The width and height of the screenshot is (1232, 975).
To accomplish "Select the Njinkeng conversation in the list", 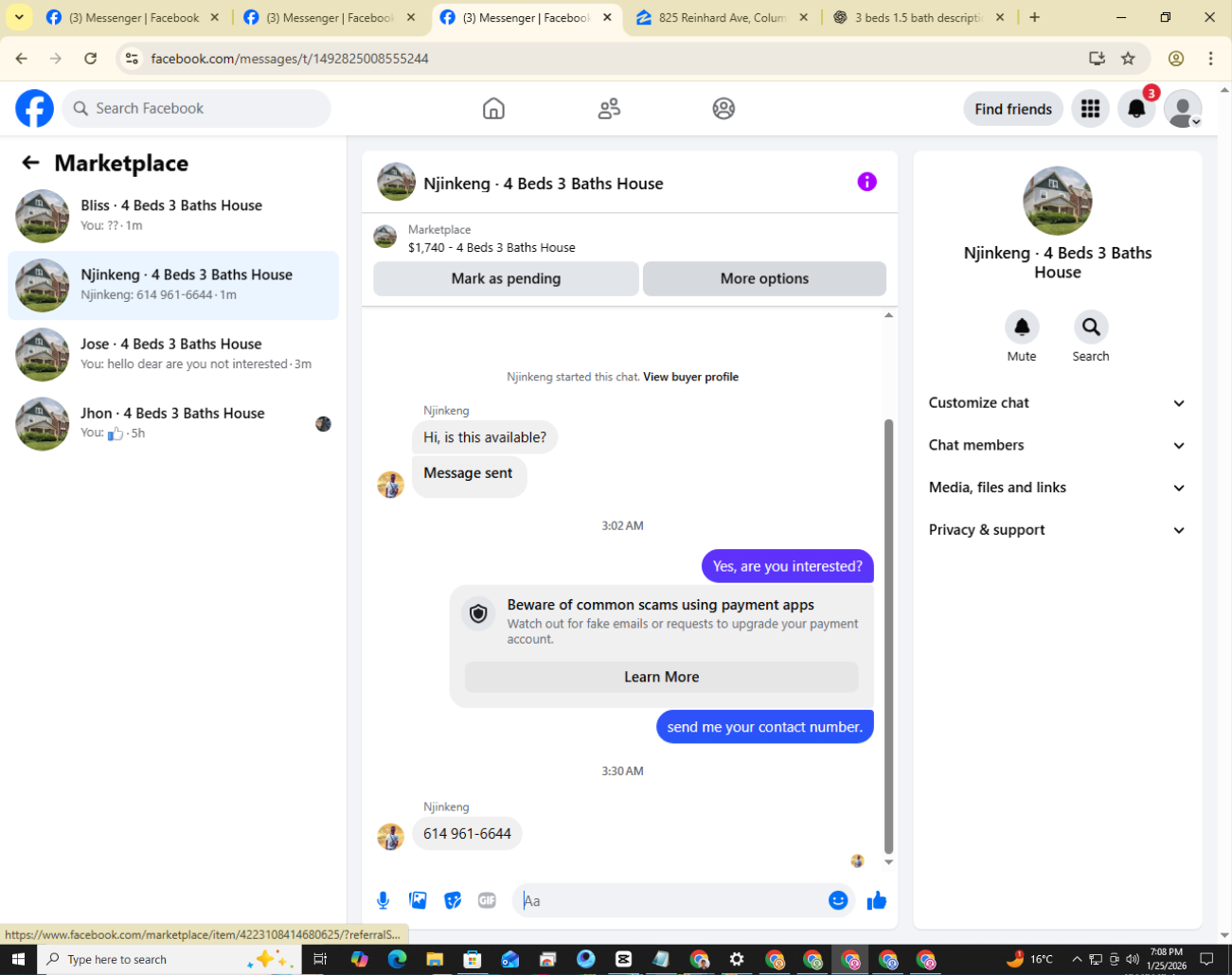I will (173, 285).
